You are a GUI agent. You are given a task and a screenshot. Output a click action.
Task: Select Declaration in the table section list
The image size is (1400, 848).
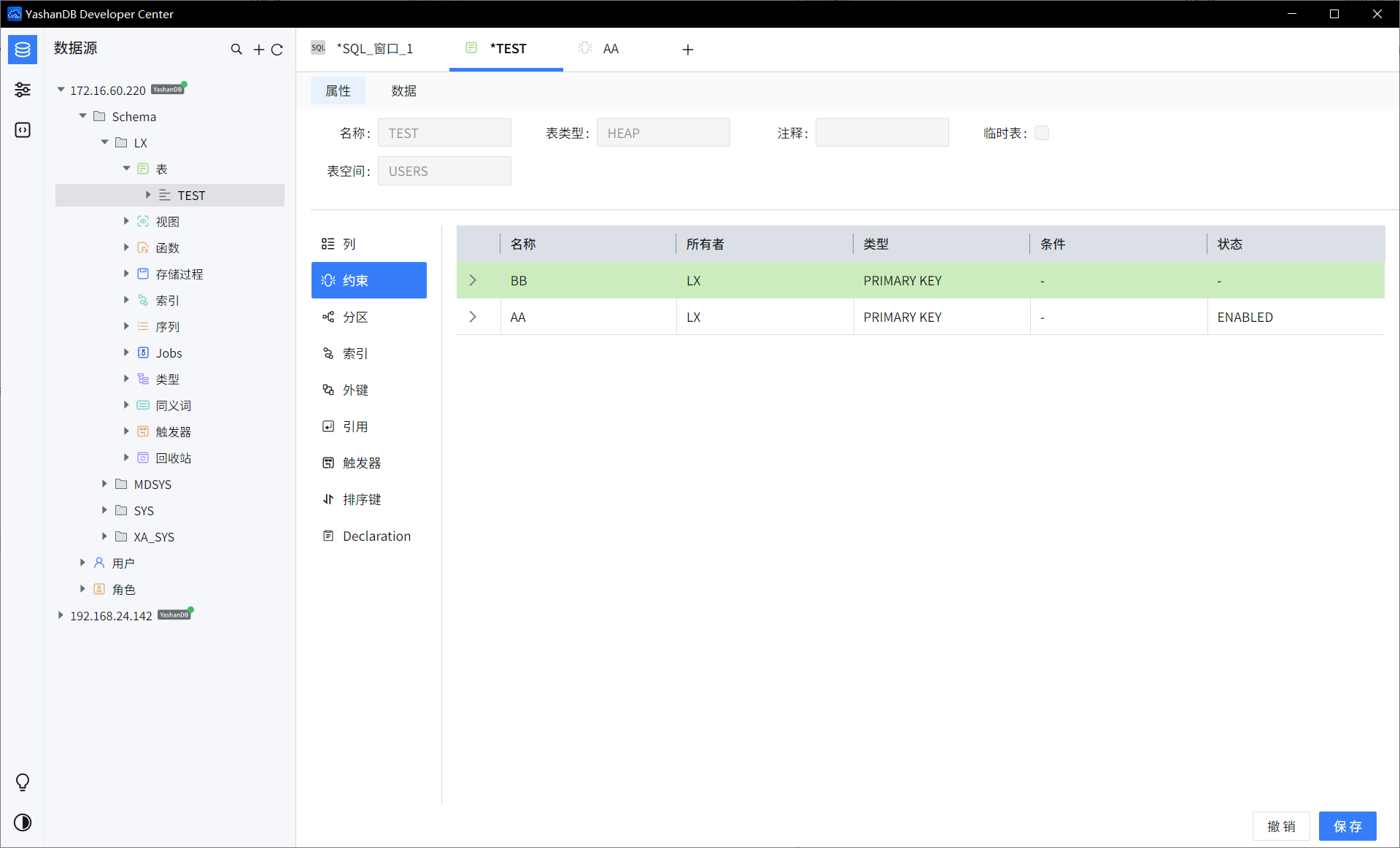[x=376, y=536]
